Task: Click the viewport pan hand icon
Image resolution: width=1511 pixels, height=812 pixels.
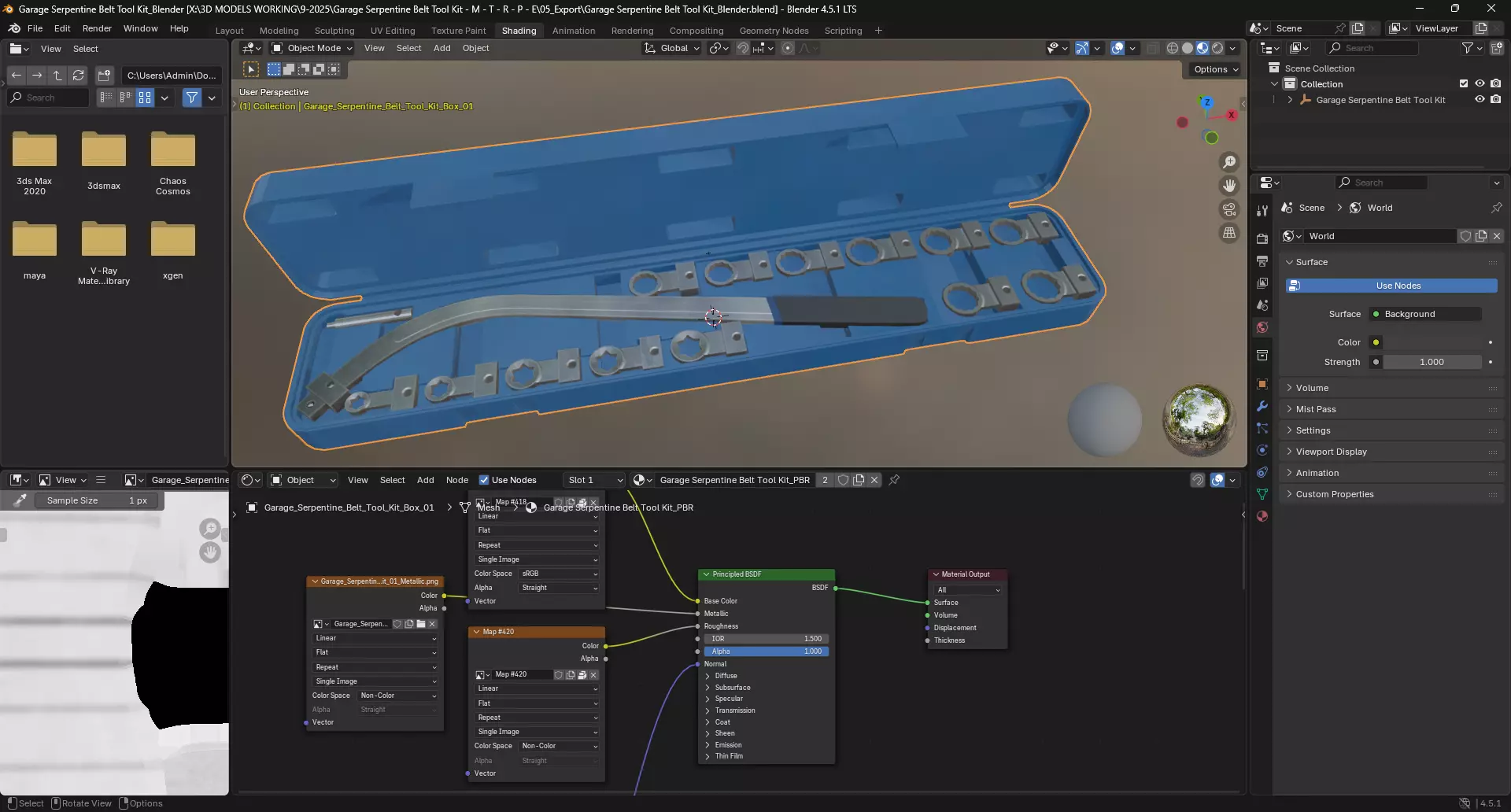Action: click(1229, 186)
